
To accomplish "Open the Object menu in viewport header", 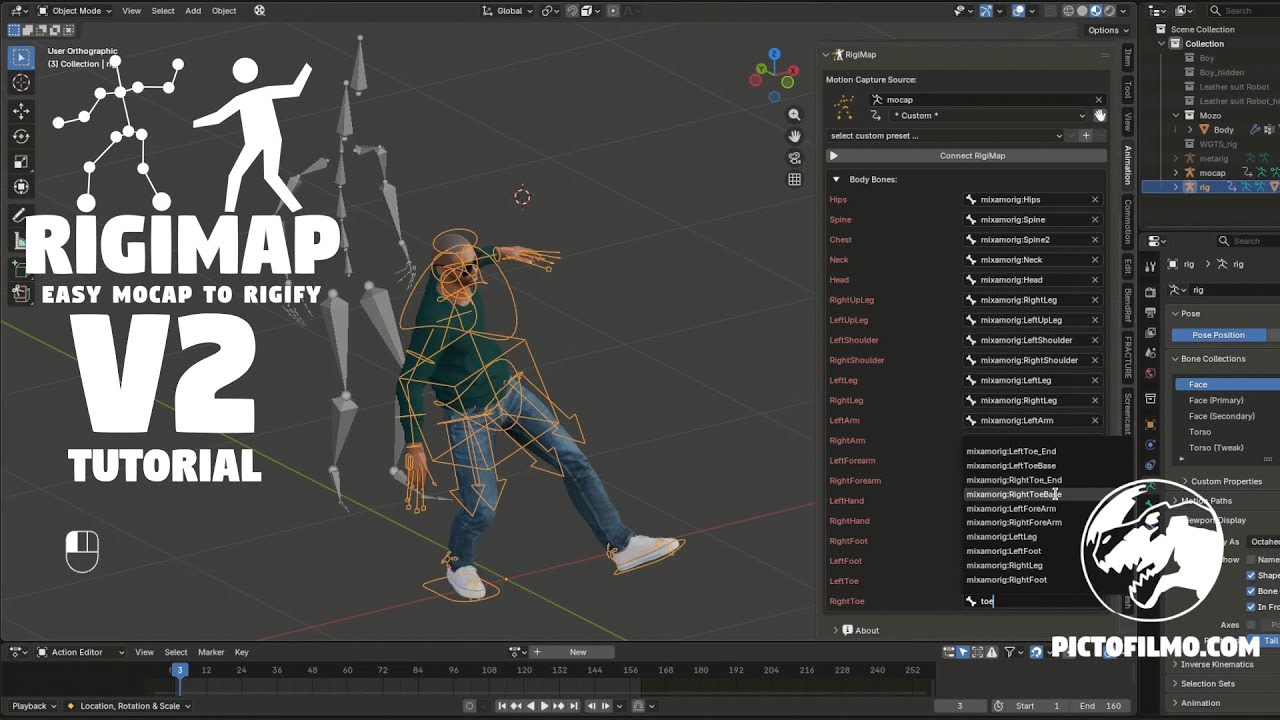I will pos(224,11).
